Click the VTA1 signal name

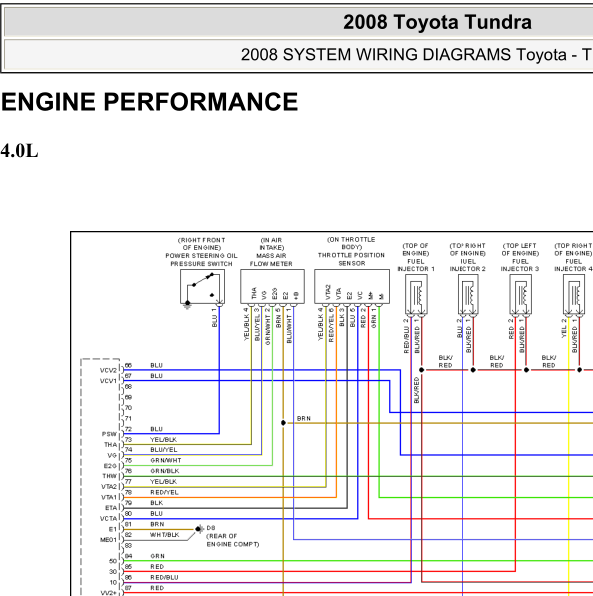pyautogui.click(x=109, y=497)
